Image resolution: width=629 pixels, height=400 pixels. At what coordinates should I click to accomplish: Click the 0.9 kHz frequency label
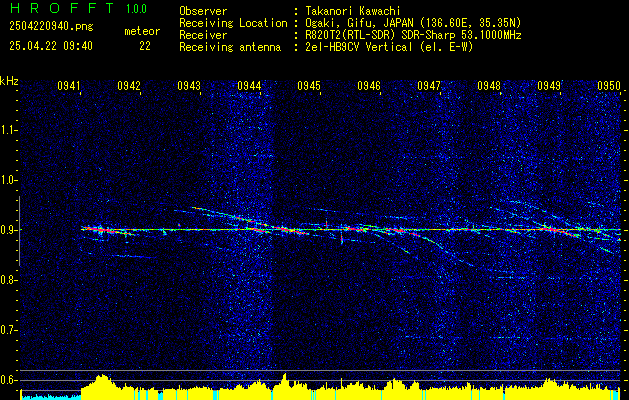[9, 230]
